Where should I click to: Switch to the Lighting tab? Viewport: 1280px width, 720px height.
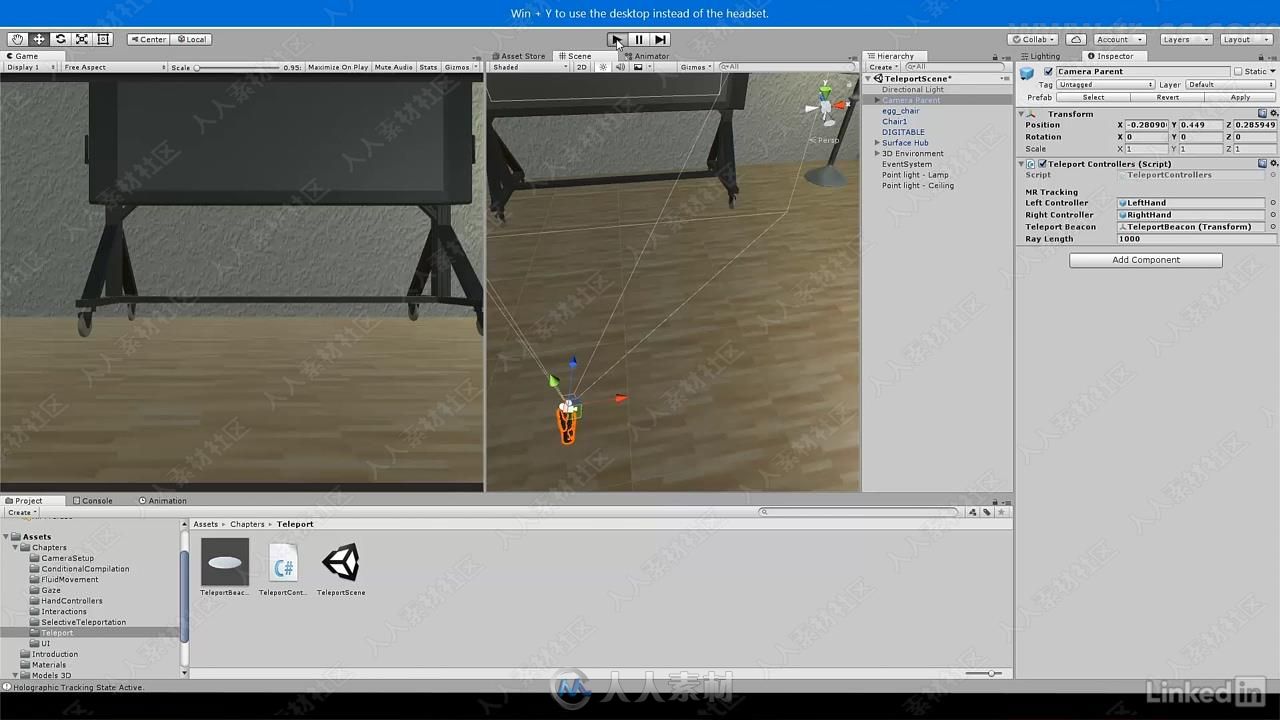click(x=1040, y=56)
